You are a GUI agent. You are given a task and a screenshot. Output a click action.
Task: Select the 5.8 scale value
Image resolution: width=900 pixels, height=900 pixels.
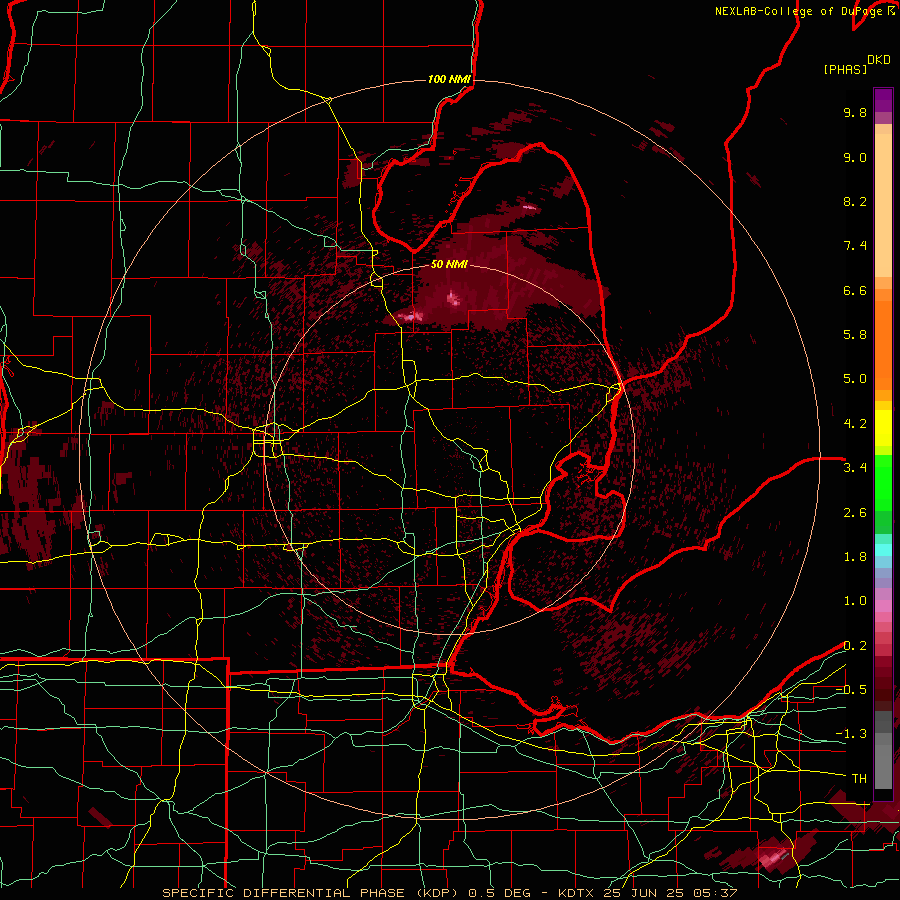click(855, 335)
